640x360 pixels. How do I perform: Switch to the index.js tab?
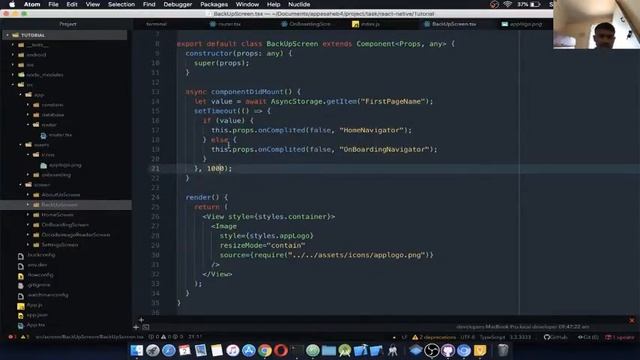(371, 24)
